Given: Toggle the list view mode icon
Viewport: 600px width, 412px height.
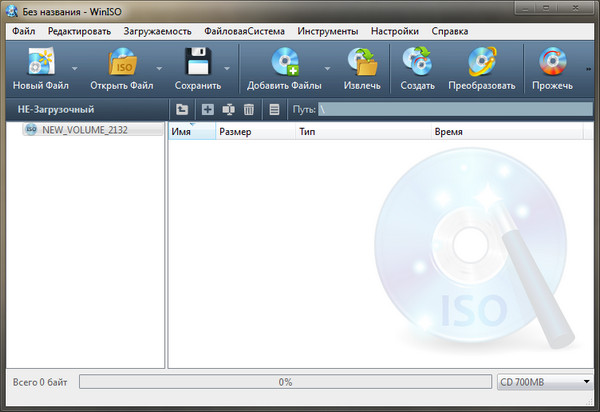Looking at the screenshot, I should coord(274,109).
